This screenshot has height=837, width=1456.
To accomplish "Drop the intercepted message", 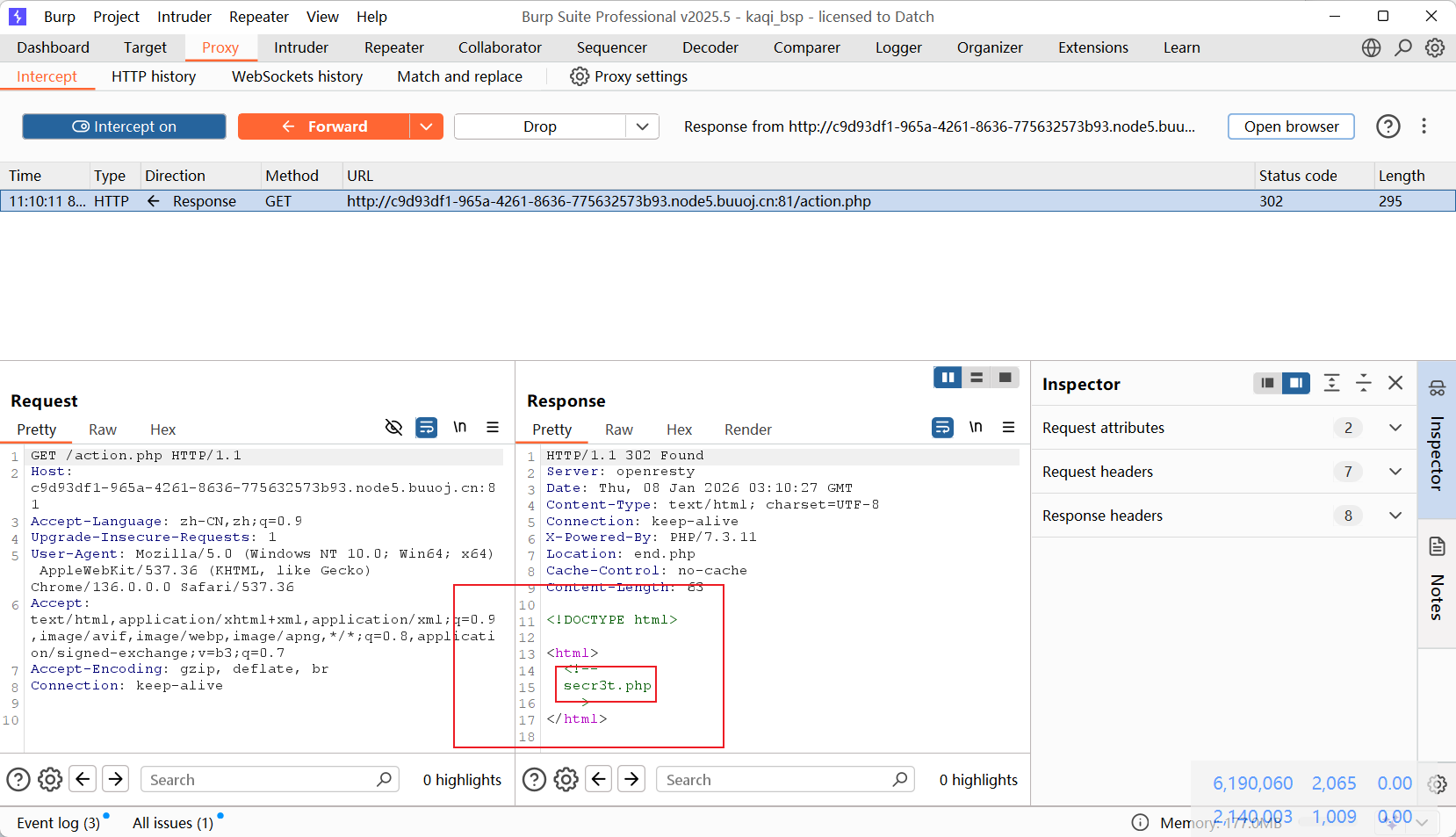I will pyautogui.click(x=540, y=126).
